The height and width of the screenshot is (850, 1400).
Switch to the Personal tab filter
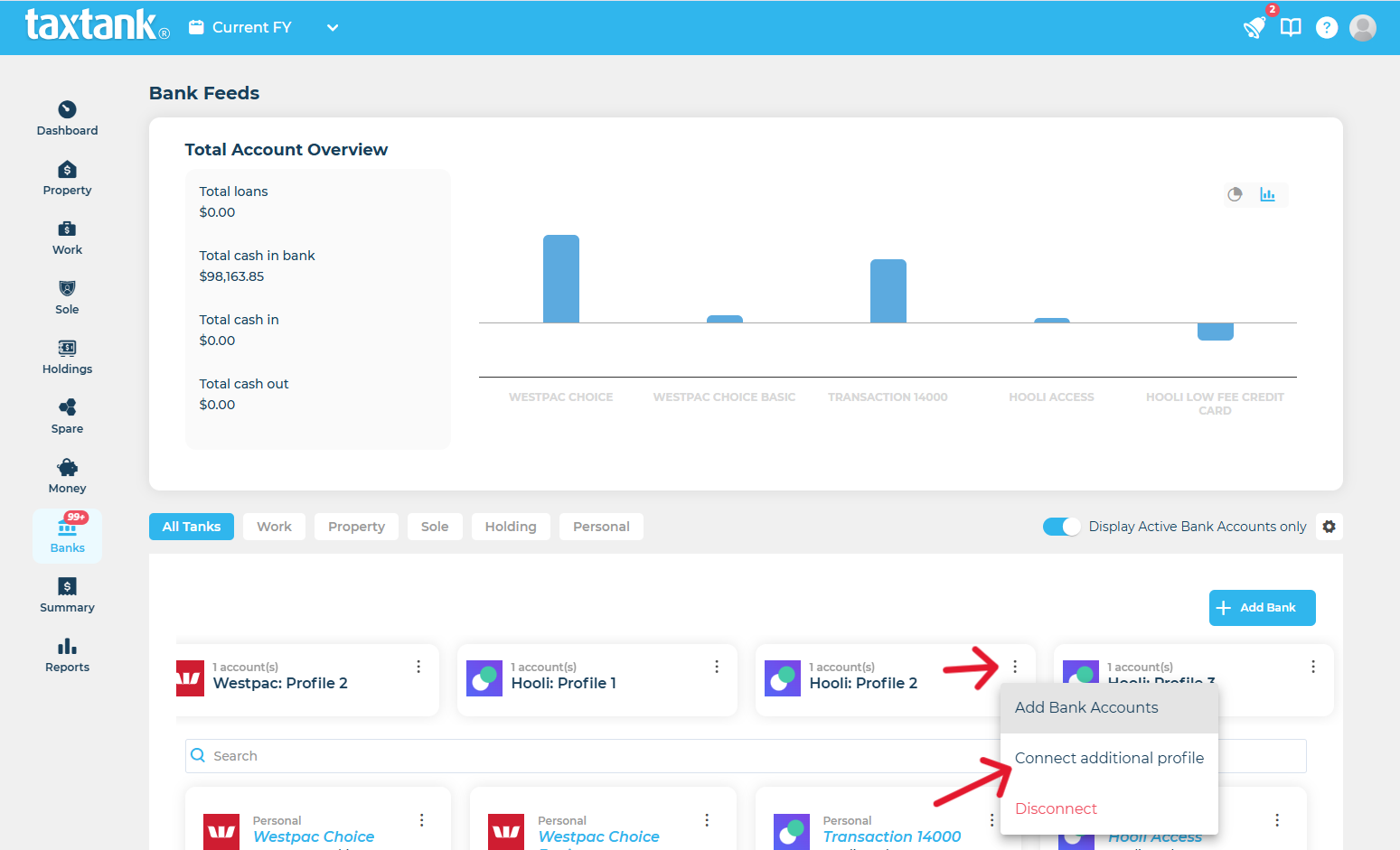[601, 526]
